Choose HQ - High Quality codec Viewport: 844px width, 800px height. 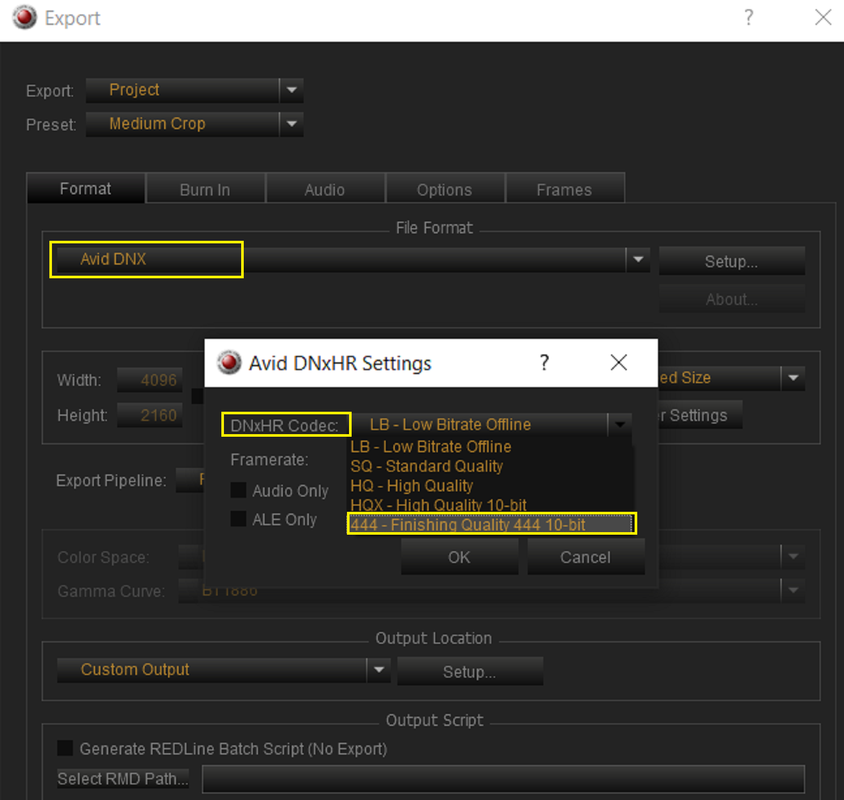point(490,486)
